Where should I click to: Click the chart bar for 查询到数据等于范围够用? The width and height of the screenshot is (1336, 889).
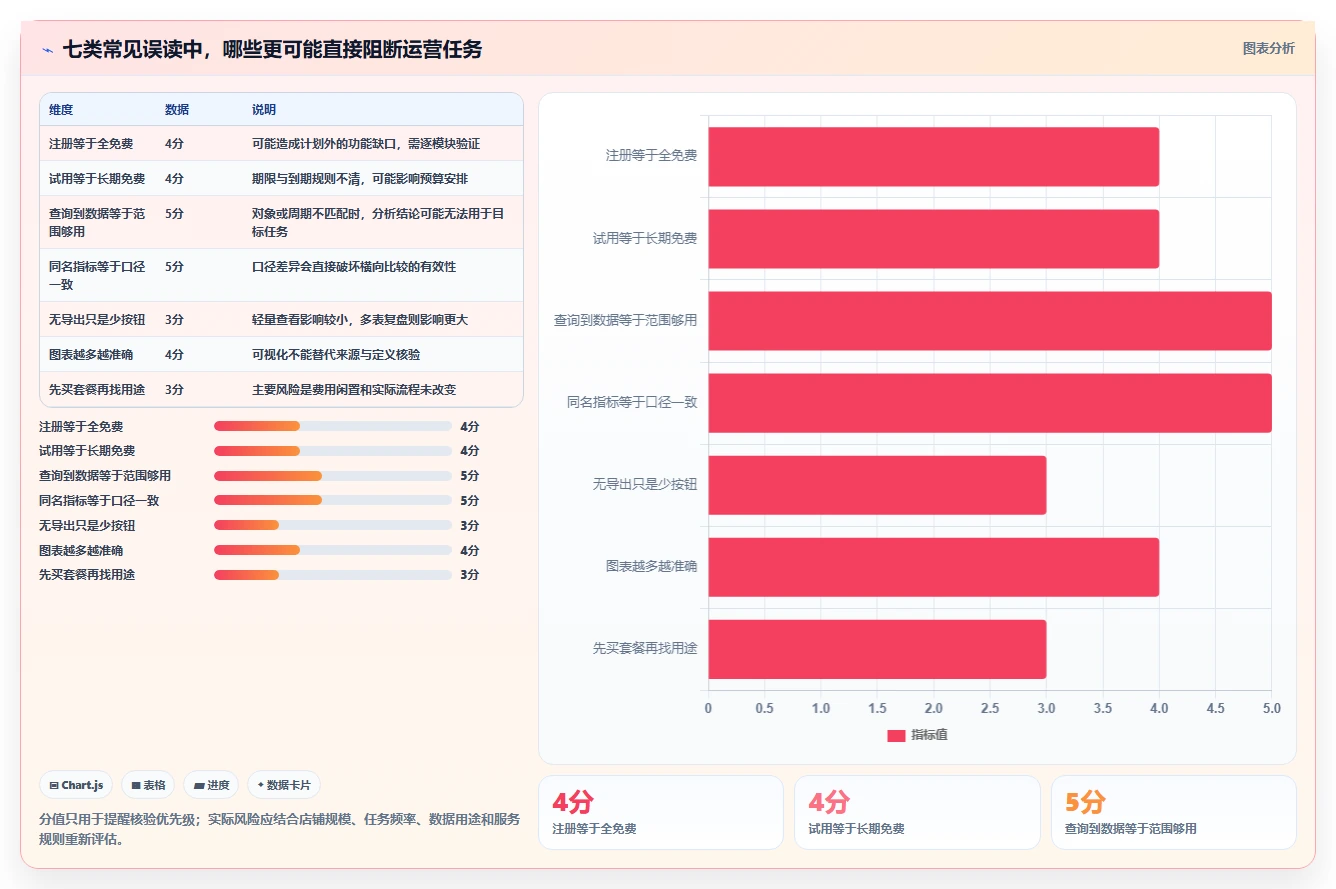click(x=990, y=321)
